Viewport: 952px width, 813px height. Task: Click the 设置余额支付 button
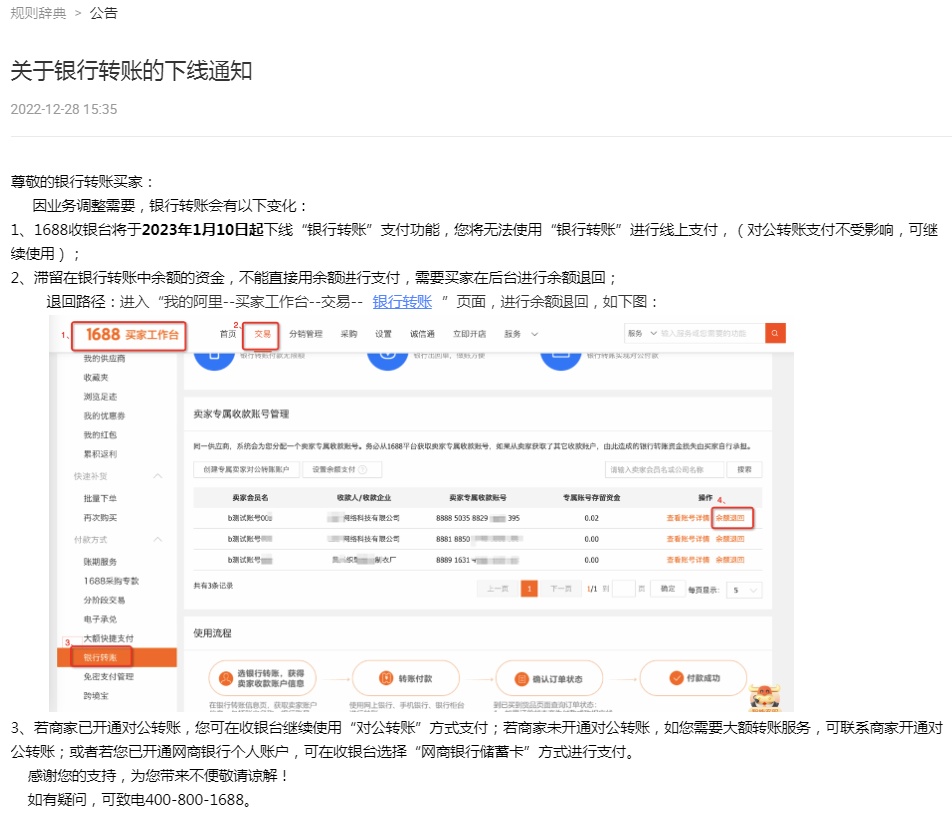tap(342, 469)
